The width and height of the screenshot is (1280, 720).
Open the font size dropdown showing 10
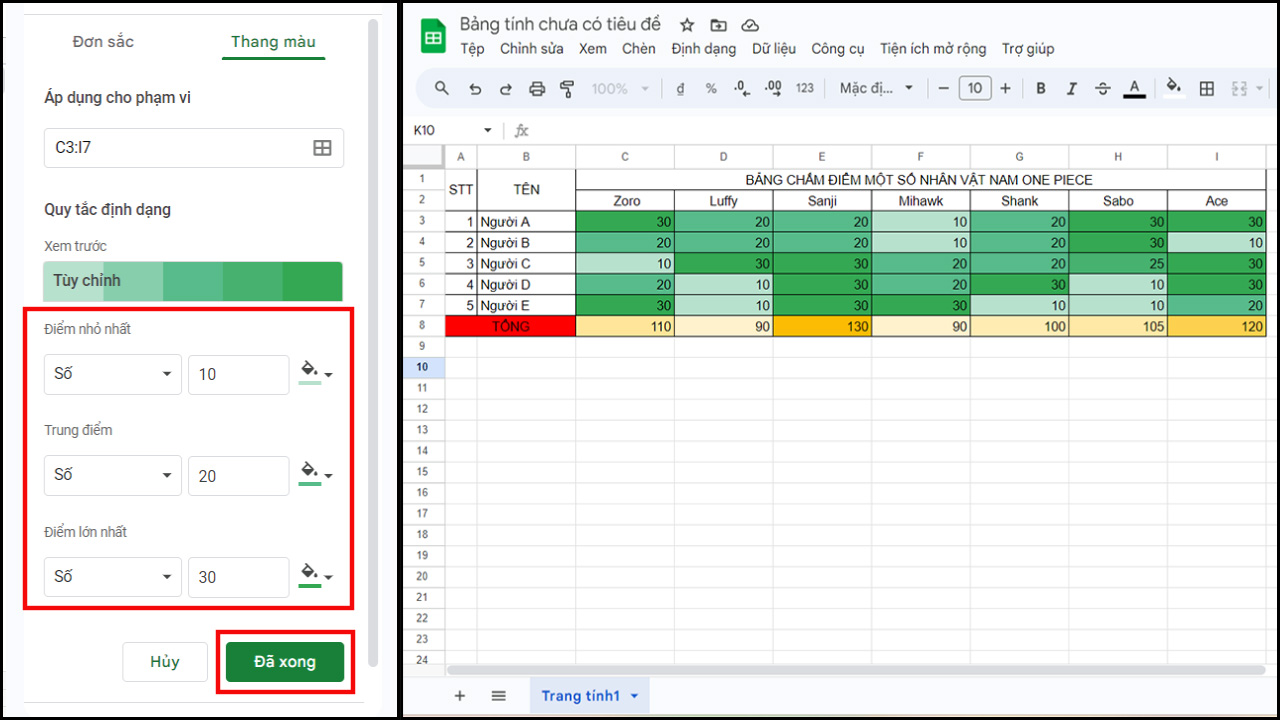pos(975,88)
